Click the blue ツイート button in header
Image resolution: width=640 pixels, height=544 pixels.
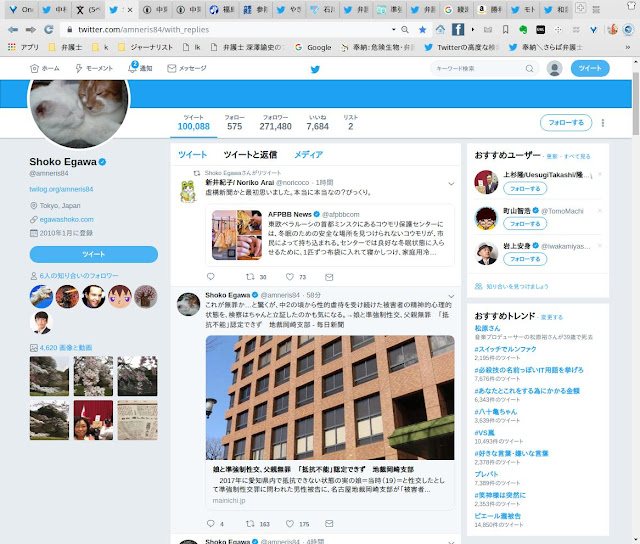(590, 68)
